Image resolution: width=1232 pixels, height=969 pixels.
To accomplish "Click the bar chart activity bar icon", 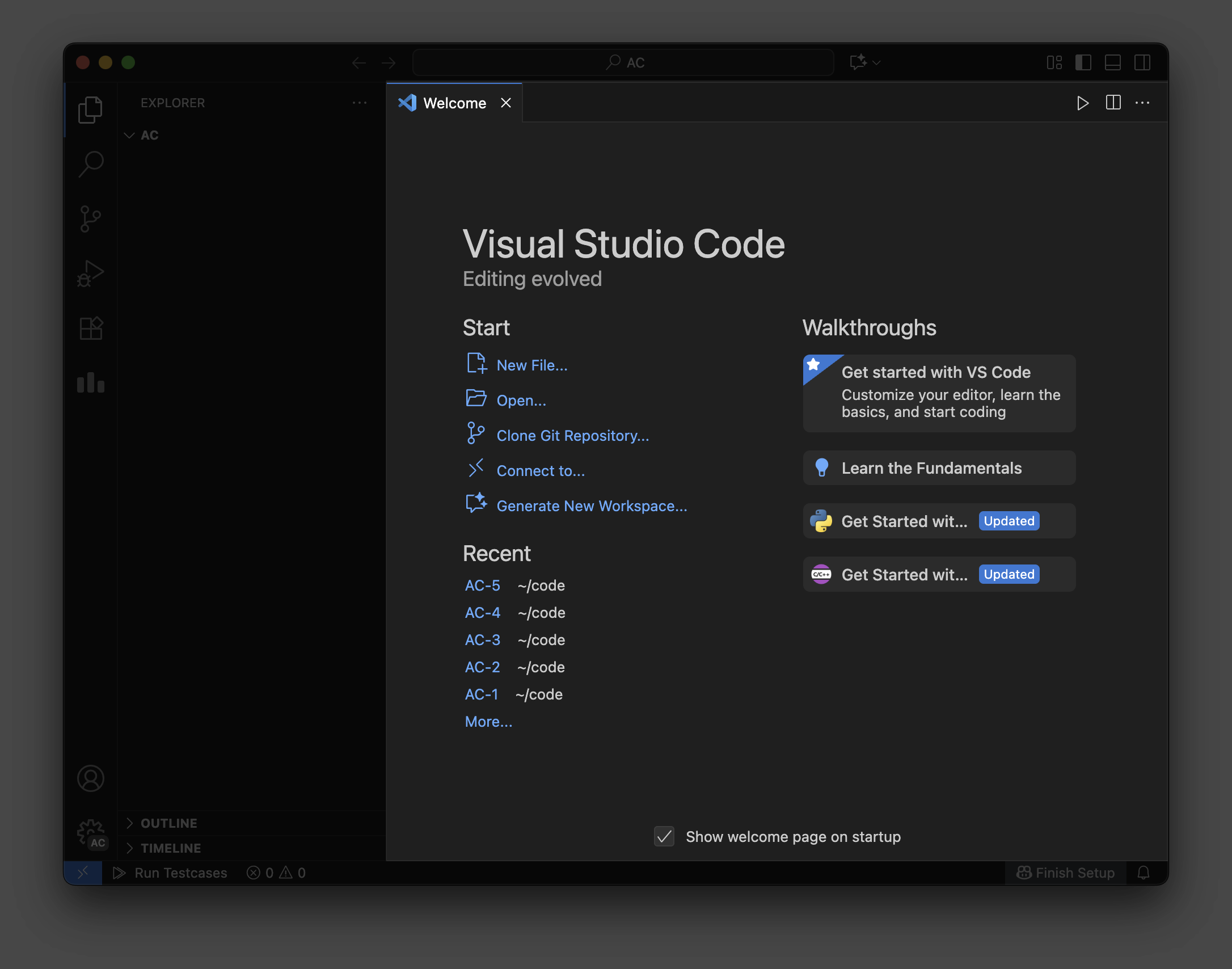I will click(90, 383).
